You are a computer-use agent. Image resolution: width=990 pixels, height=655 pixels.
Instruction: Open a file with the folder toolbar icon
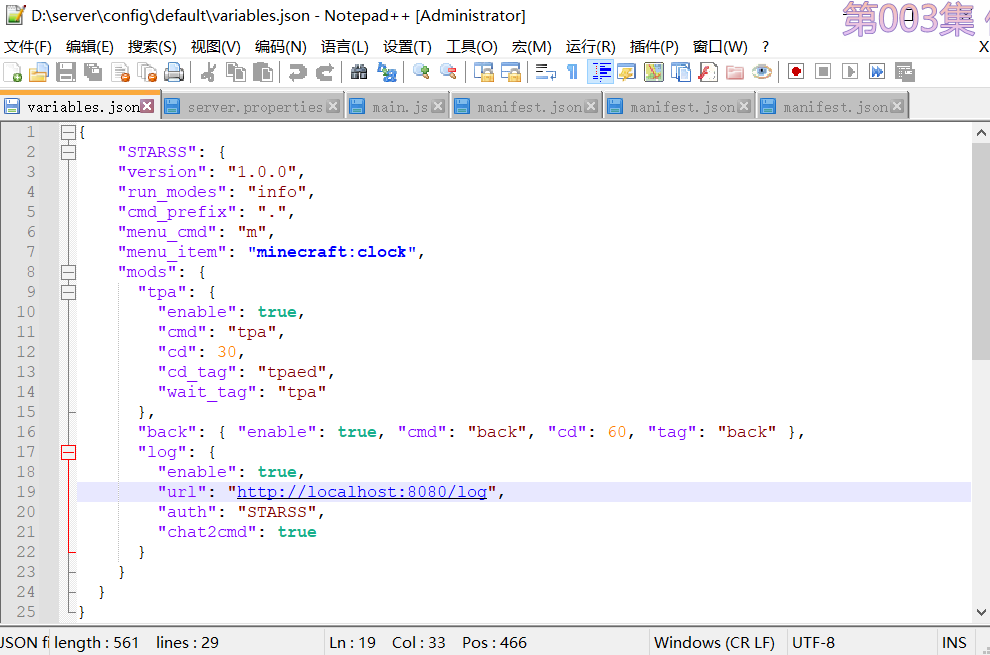point(39,73)
